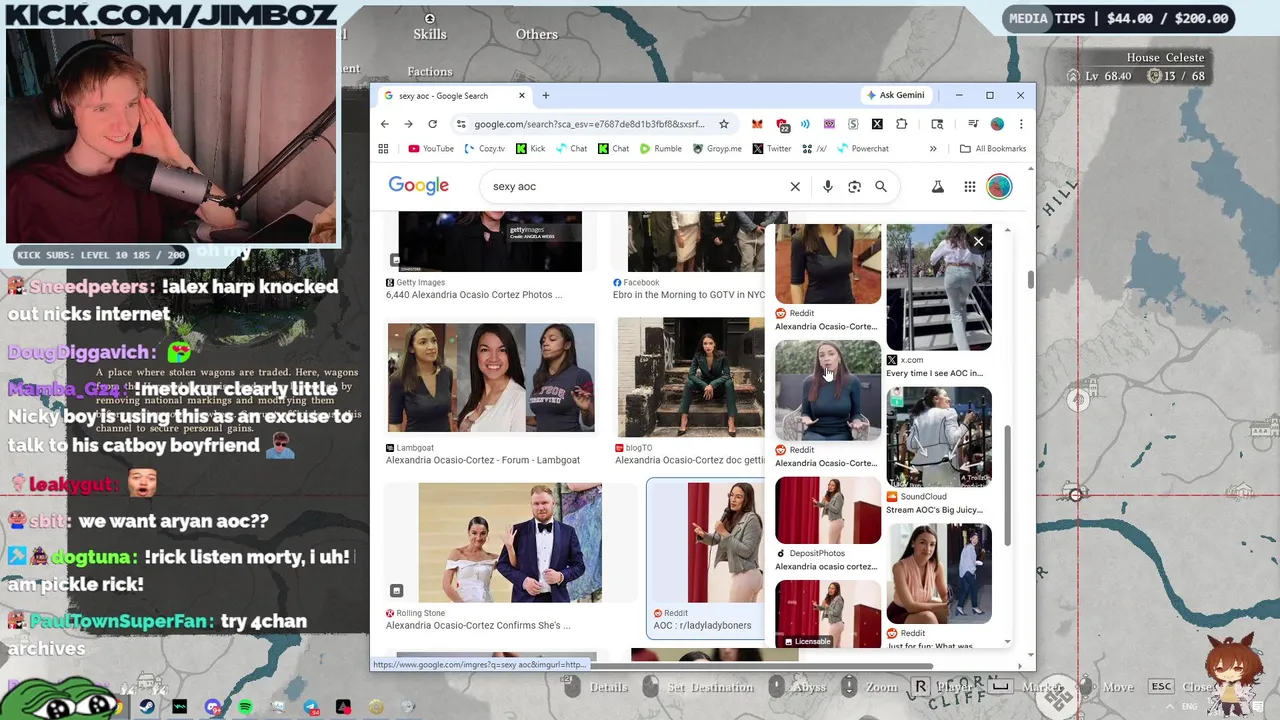Image resolution: width=1280 pixels, height=720 pixels.
Task: Open the x.com related image in side panel
Action: [x=938, y=288]
